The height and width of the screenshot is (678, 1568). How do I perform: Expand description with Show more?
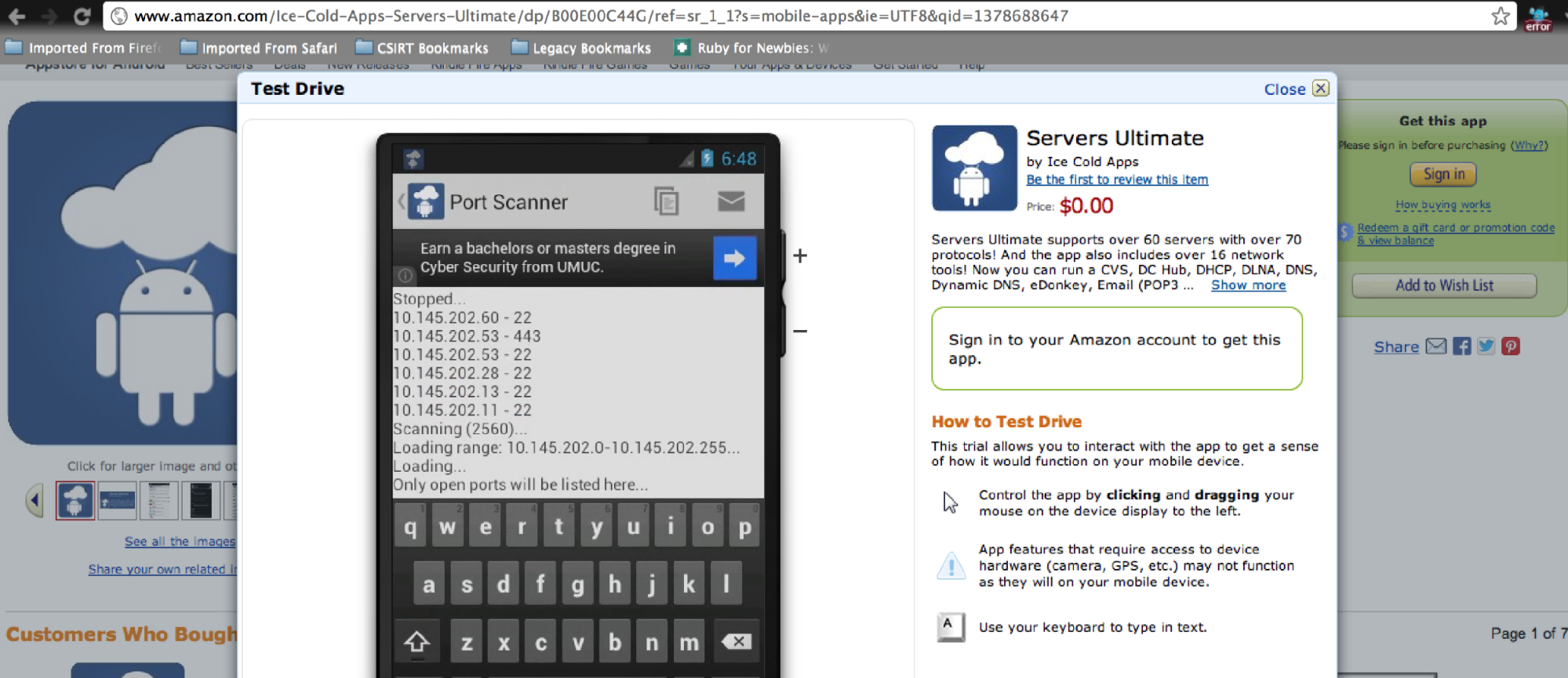[x=1248, y=285]
